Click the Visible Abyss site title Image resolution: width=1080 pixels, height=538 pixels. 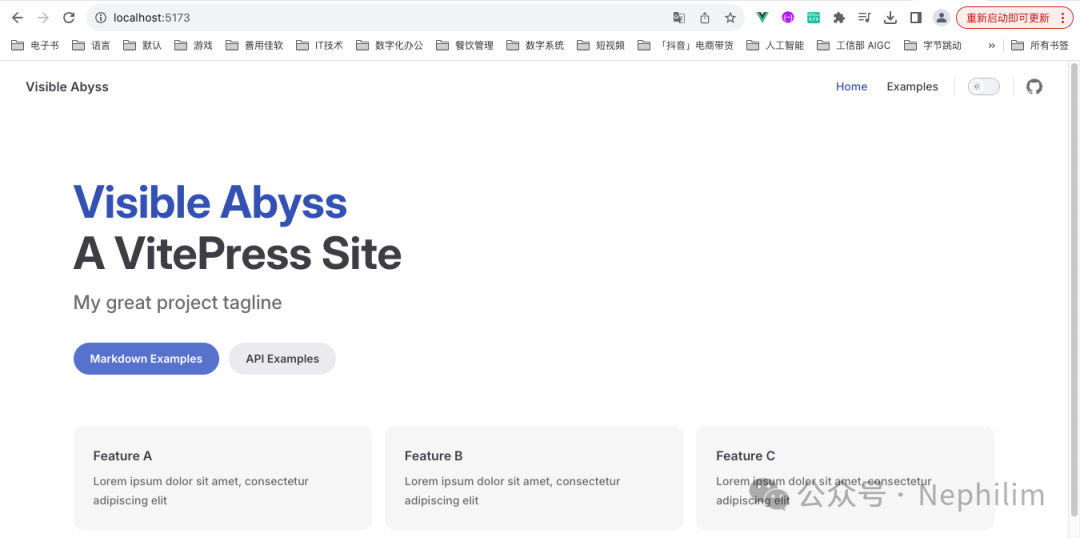67,87
